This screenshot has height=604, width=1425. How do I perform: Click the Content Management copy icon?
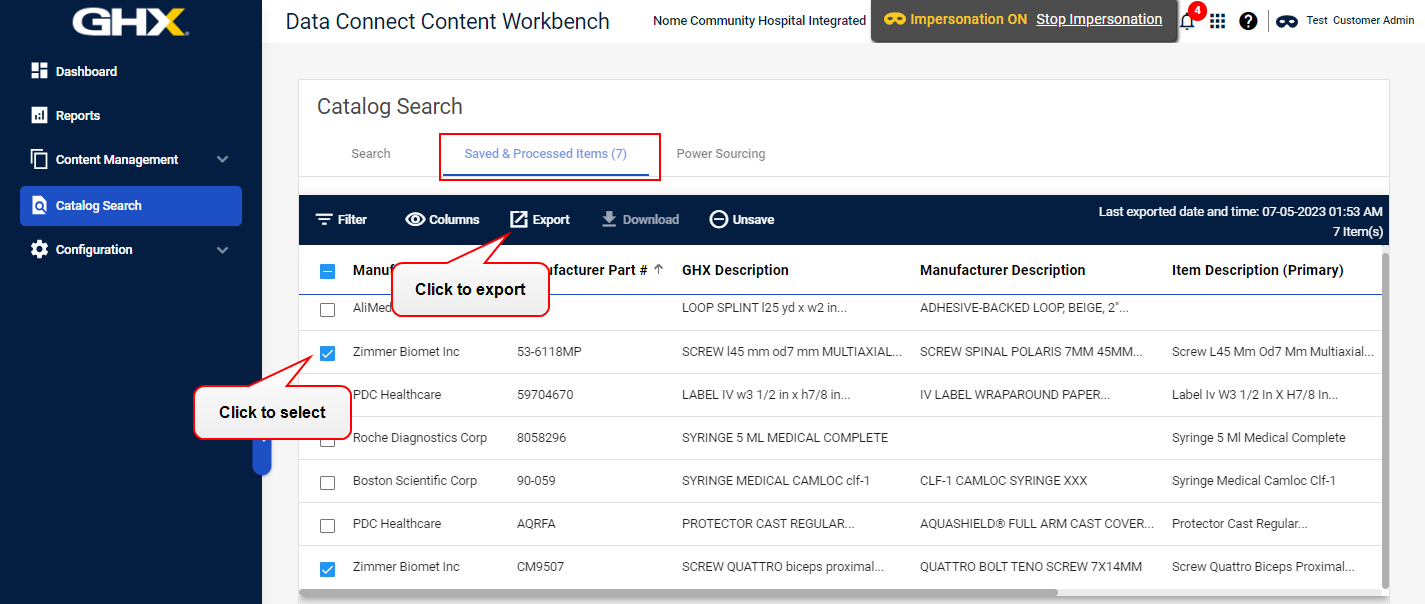40,159
